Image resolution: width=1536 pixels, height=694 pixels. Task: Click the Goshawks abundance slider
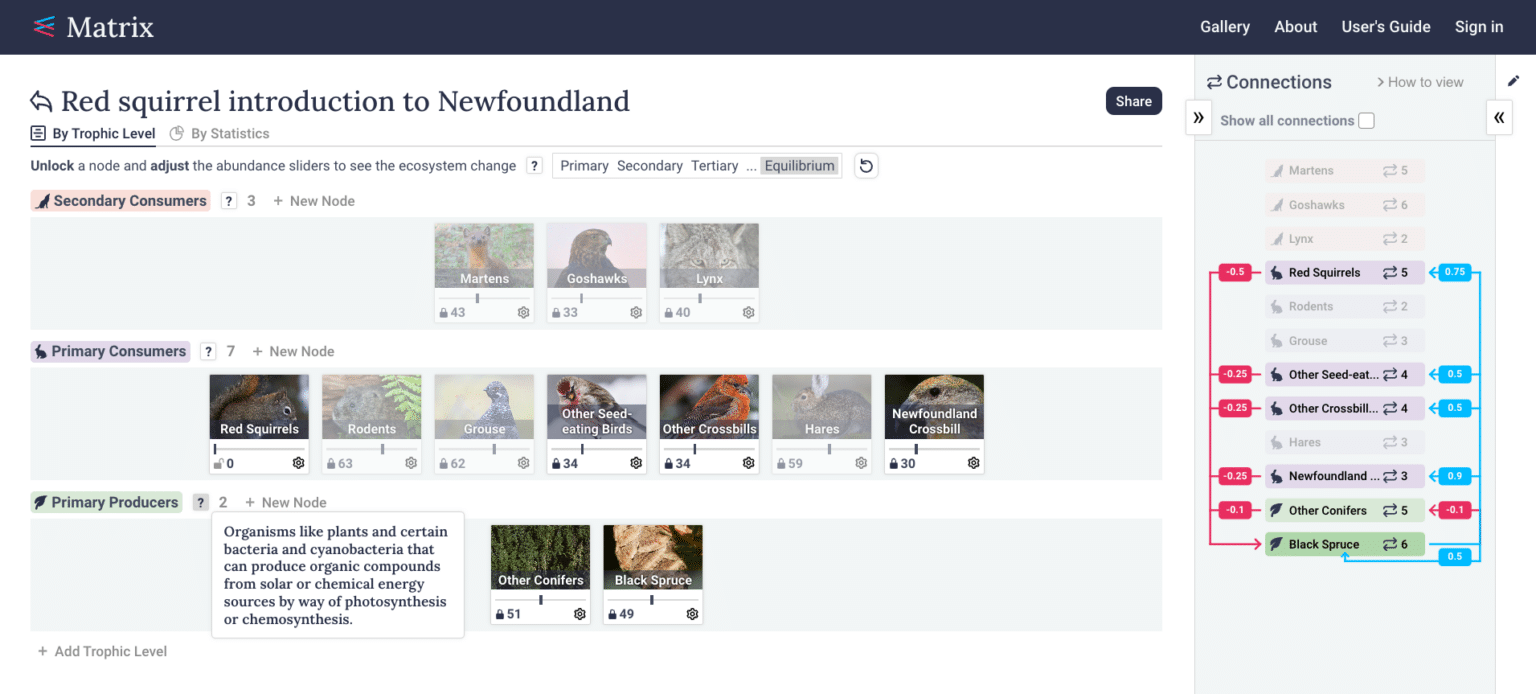596,298
